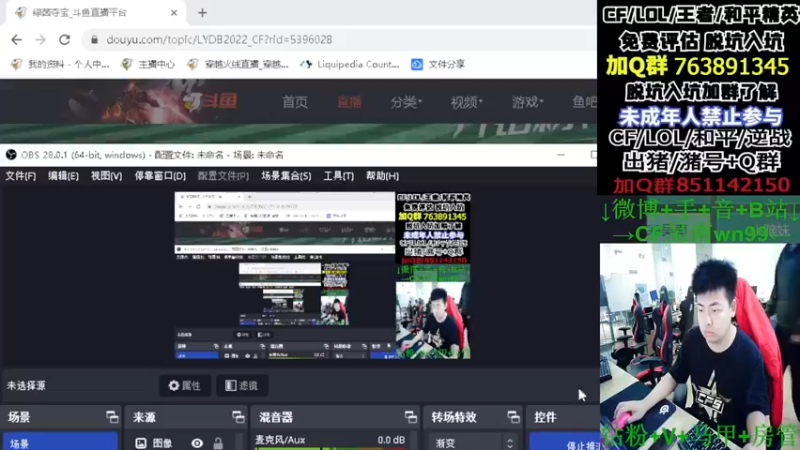This screenshot has width=800, height=450.
Task: Pop out the 转场特效 dock
Action: 513,417
